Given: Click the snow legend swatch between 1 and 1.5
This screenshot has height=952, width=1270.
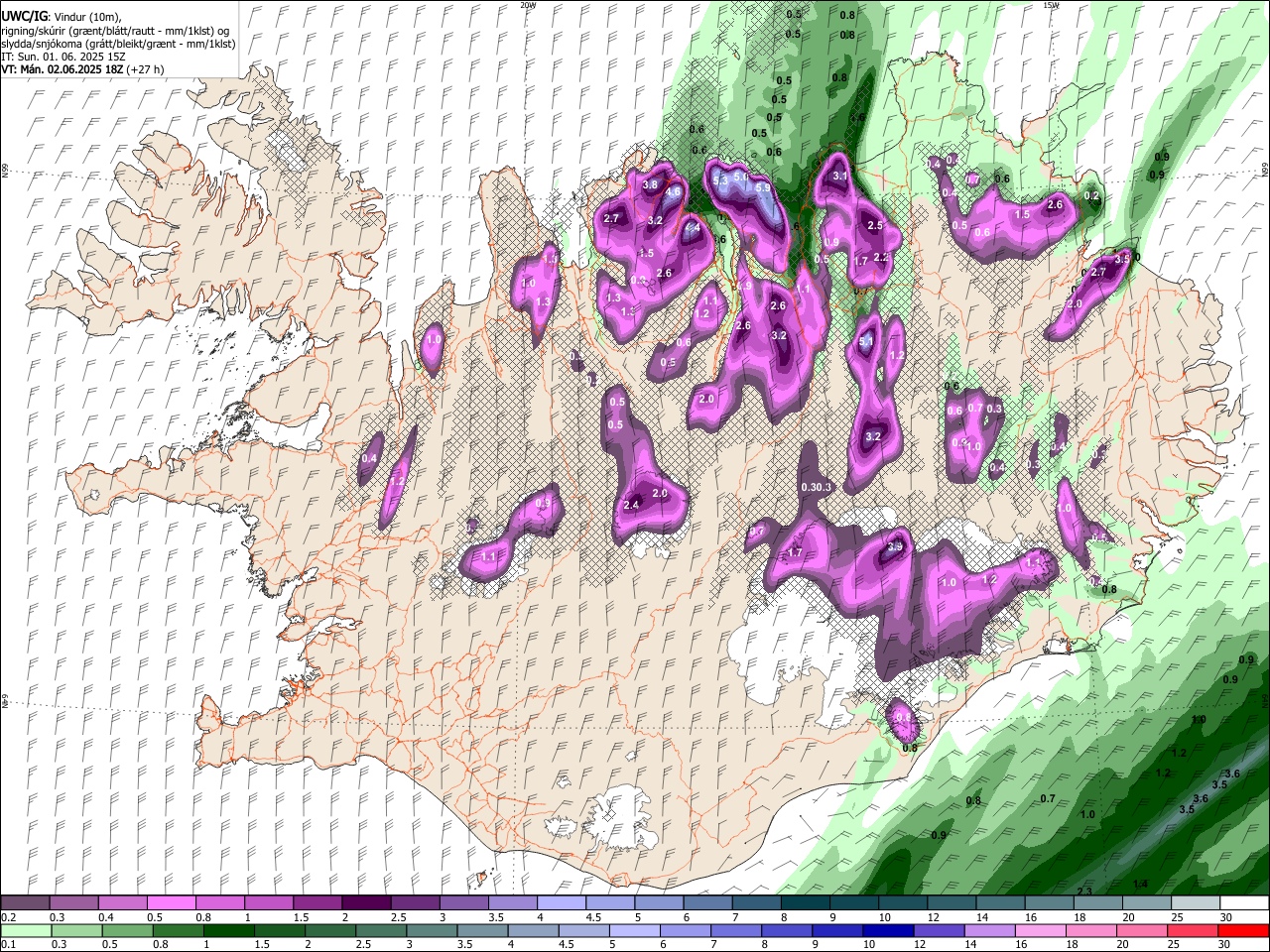Looking at the screenshot, I should [270, 903].
